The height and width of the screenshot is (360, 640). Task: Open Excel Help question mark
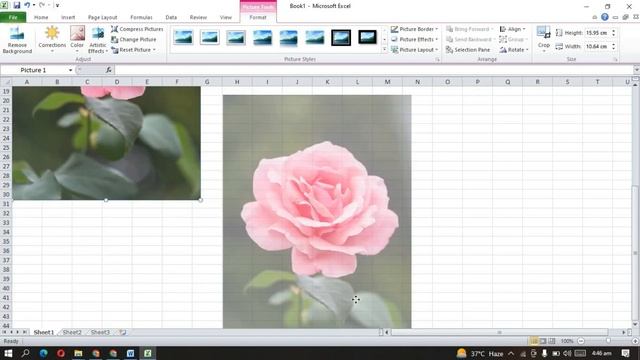click(x=604, y=17)
